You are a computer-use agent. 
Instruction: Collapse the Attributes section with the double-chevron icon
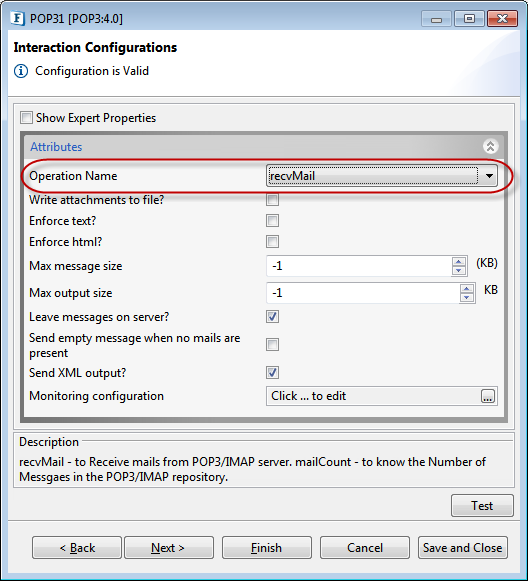click(490, 146)
